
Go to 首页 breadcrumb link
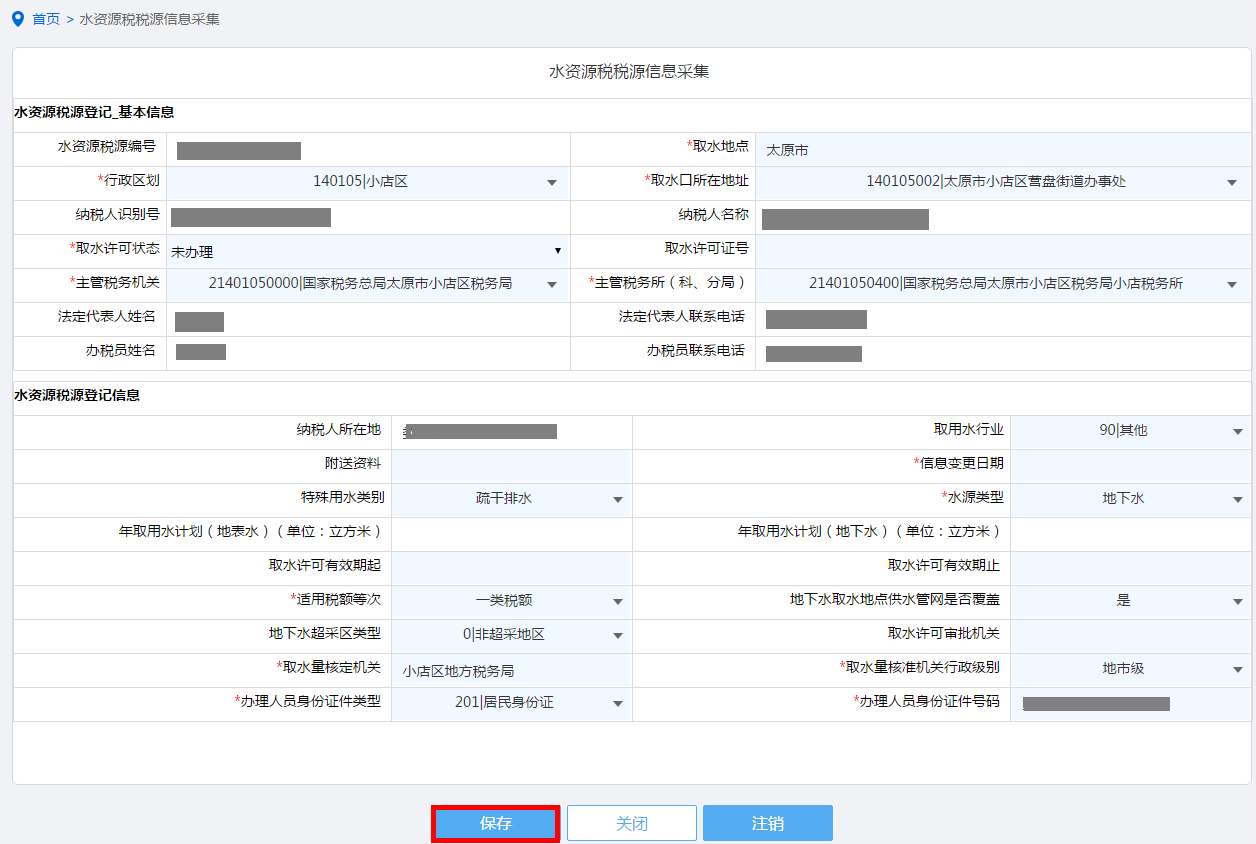click(46, 19)
